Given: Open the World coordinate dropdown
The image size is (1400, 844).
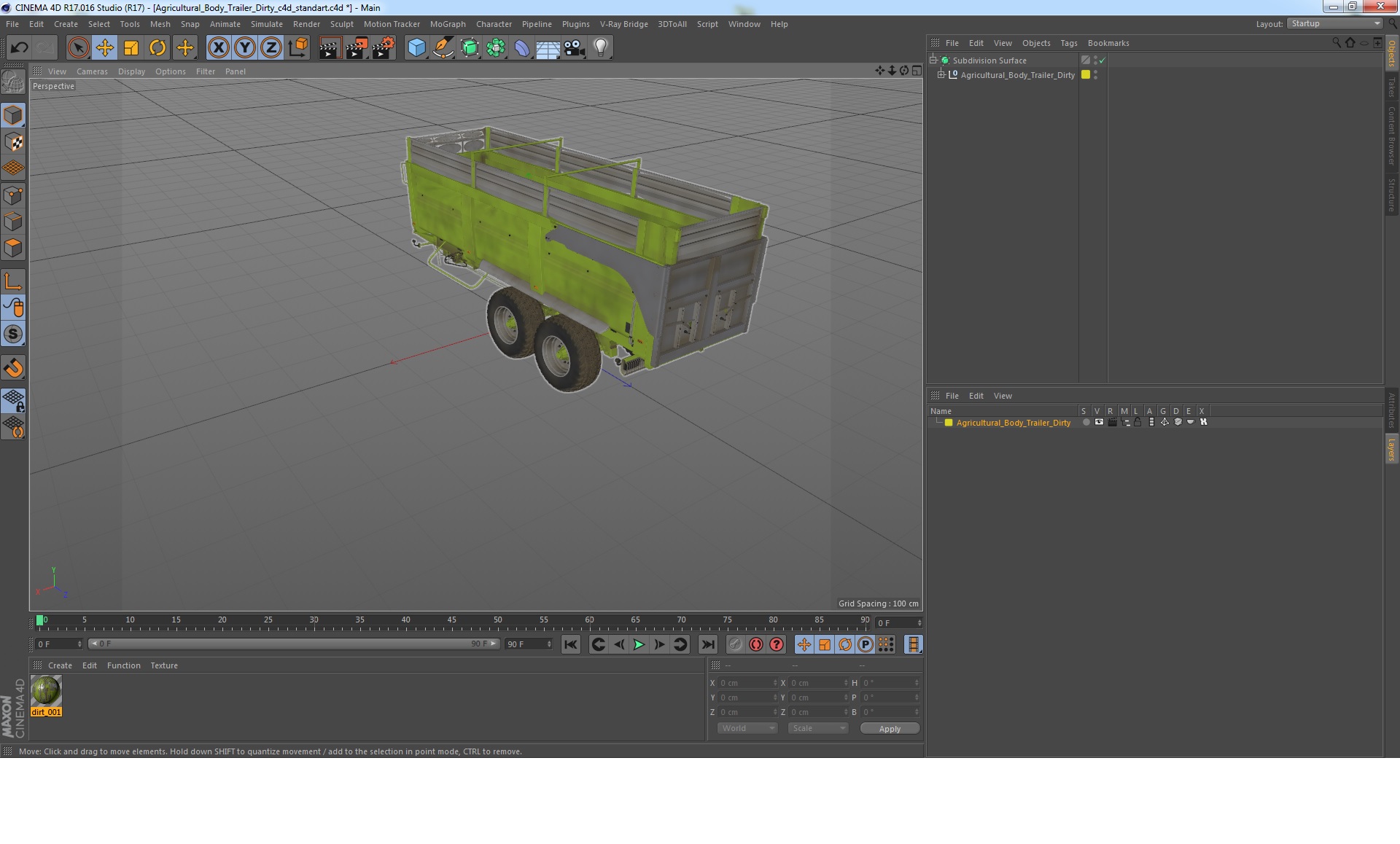Looking at the screenshot, I should (747, 729).
